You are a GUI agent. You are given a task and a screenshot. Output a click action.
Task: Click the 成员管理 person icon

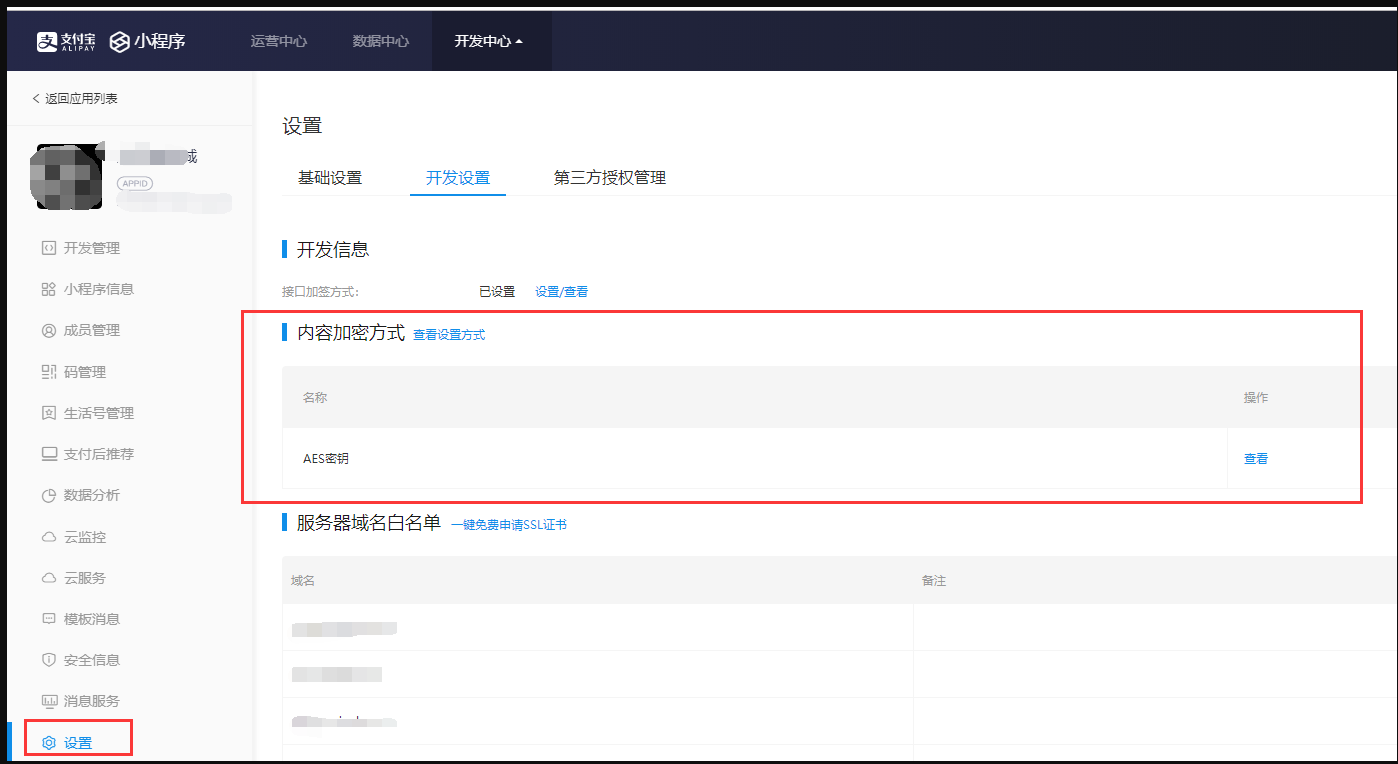[x=48, y=330]
